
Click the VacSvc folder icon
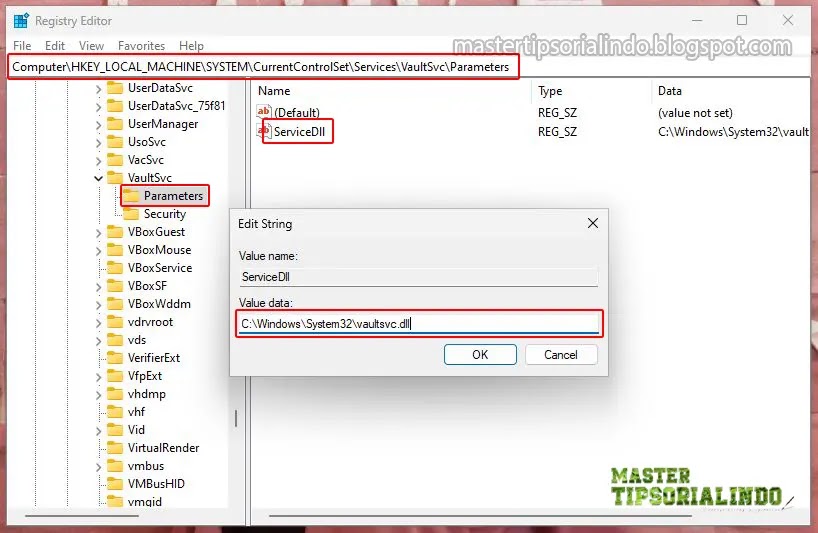115,160
